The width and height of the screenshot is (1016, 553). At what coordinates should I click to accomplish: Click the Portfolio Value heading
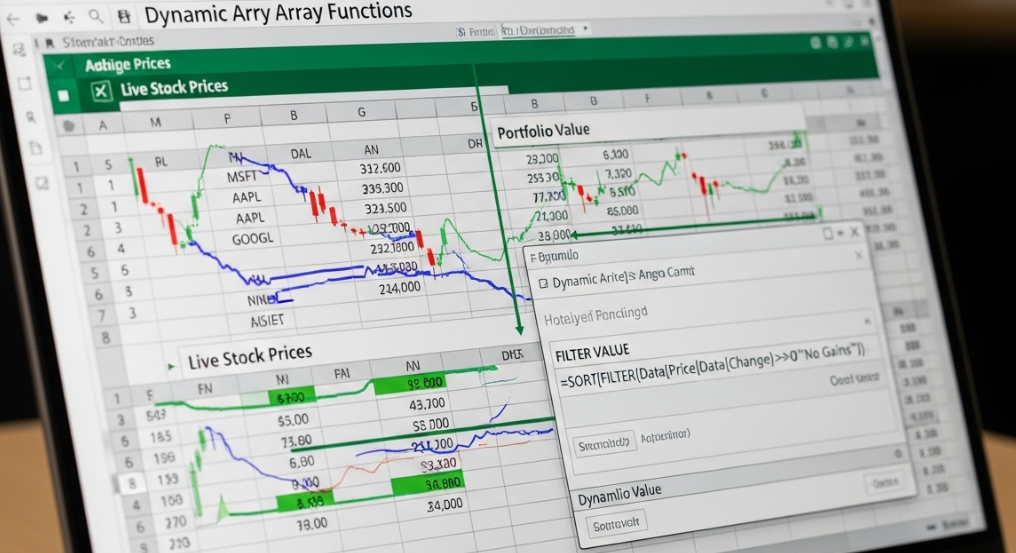click(x=543, y=132)
